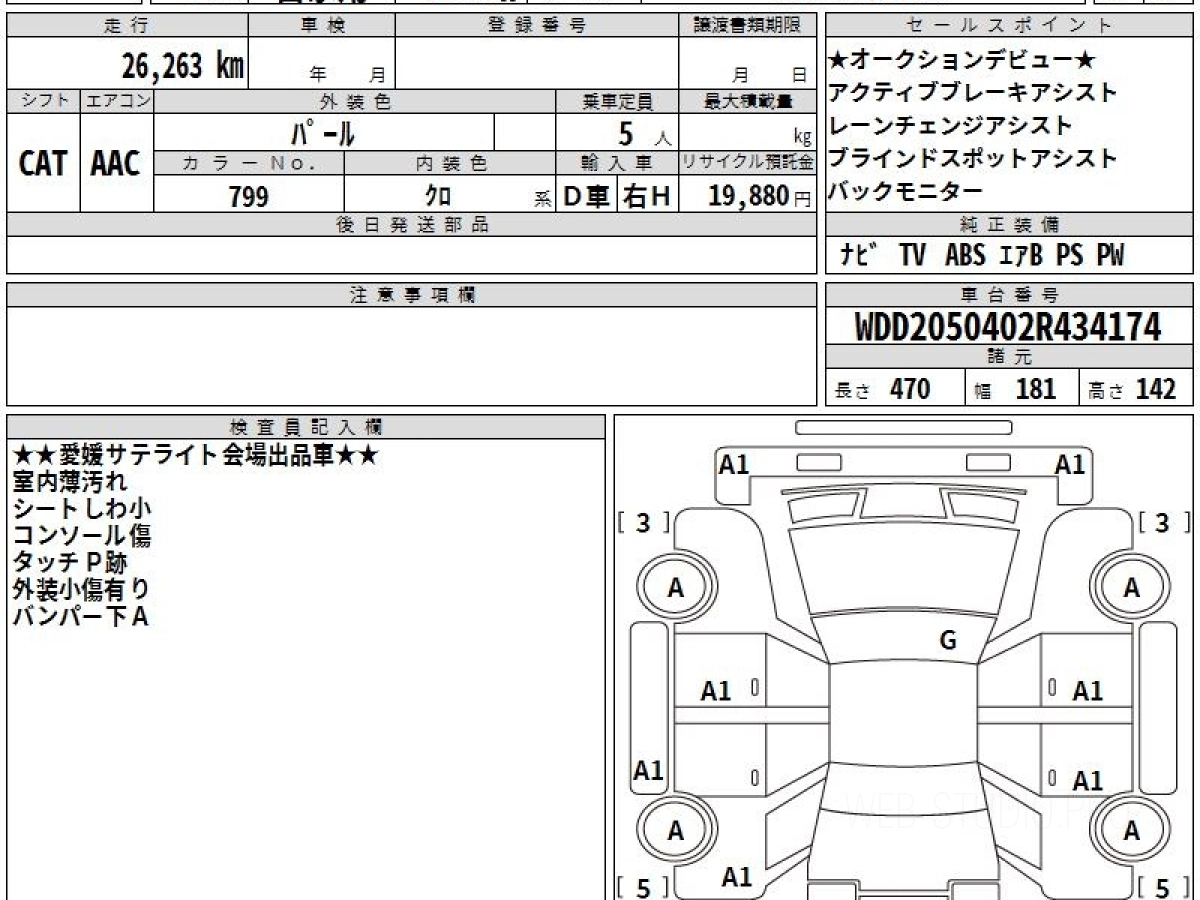Click the コンソール傷 inspector note
Image resolution: width=1200 pixels, height=900 pixels.
[81, 536]
